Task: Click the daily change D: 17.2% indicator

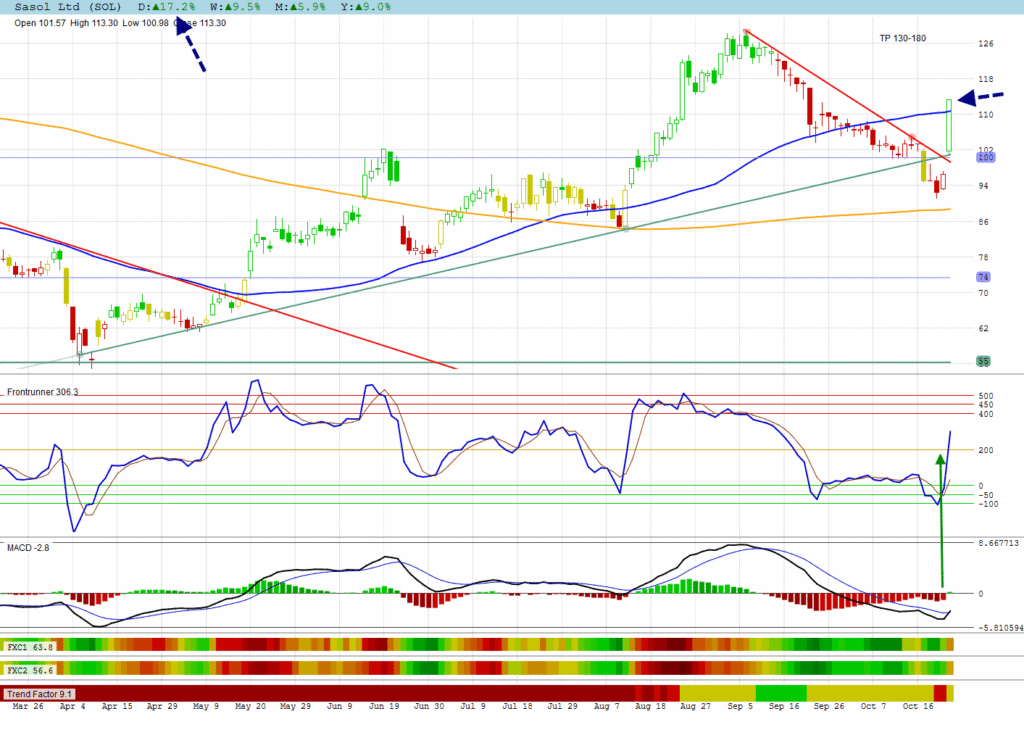Action: coord(164,7)
